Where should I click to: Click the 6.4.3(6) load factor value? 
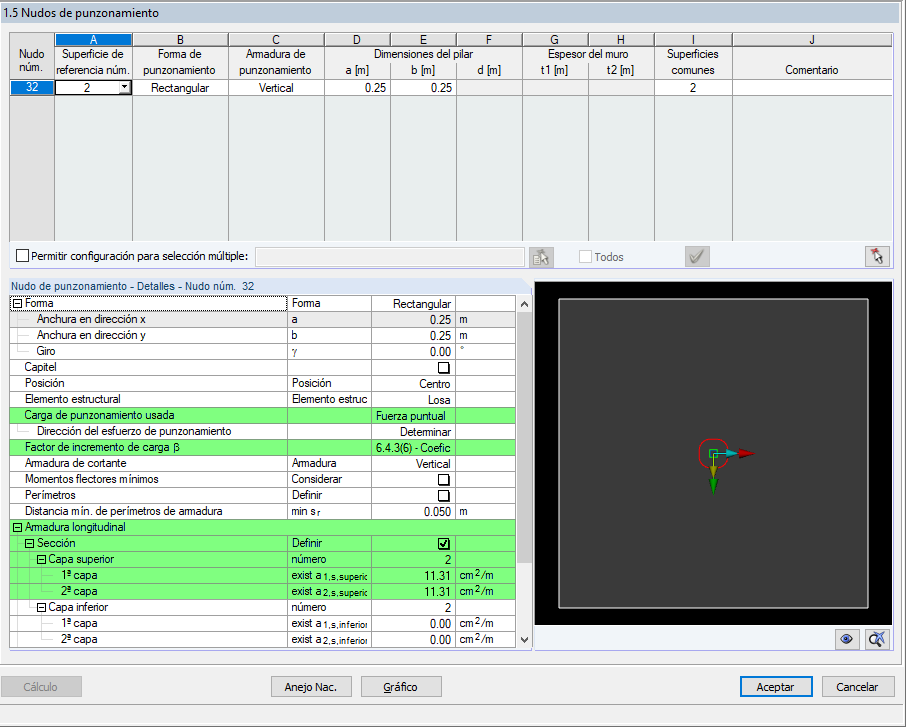pos(413,448)
